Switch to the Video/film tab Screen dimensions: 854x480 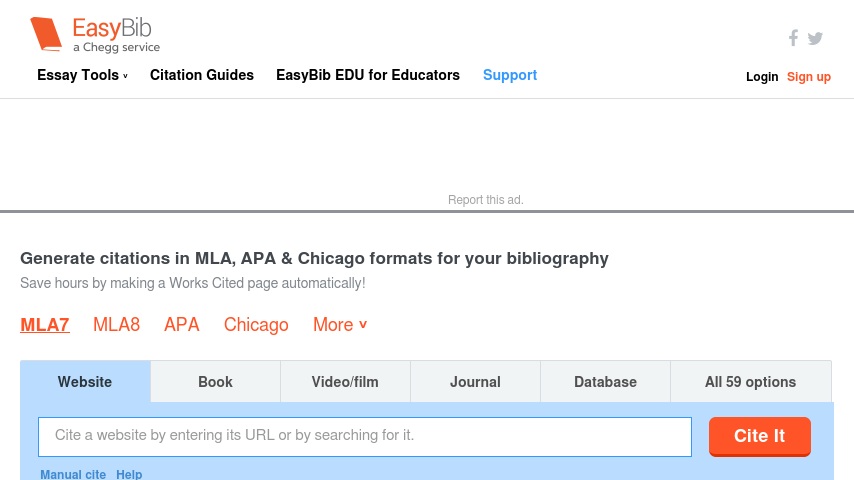tap(345, 381)
